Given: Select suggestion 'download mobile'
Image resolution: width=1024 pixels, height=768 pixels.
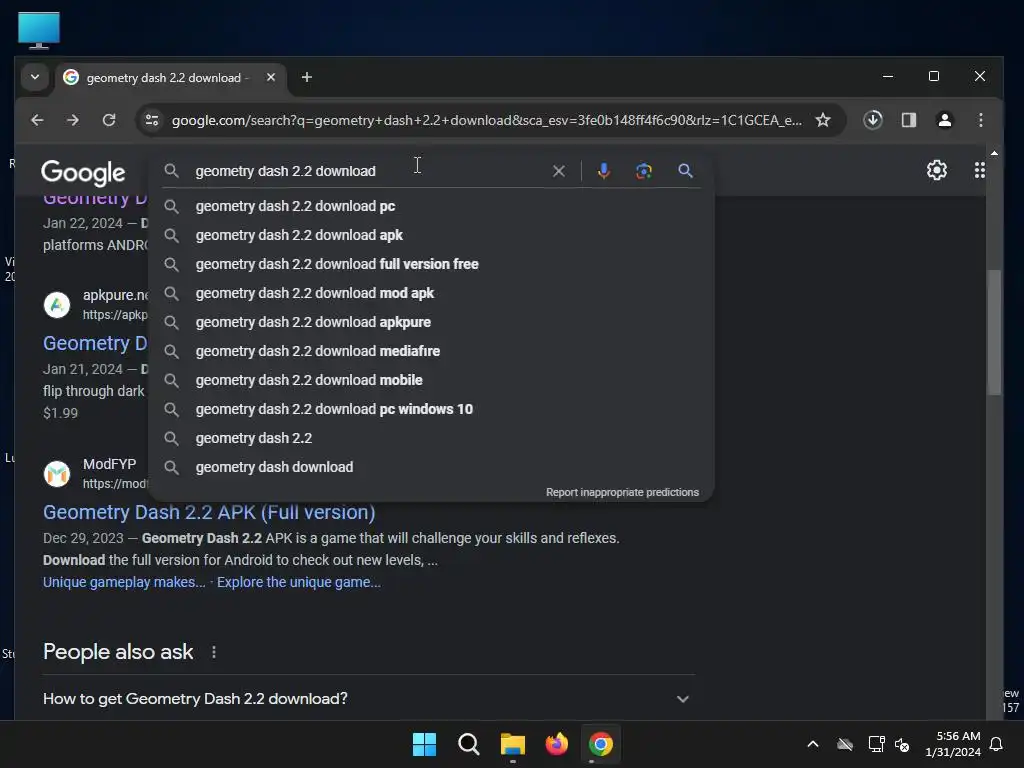Looking at the screenshot, I should point(431,380).
